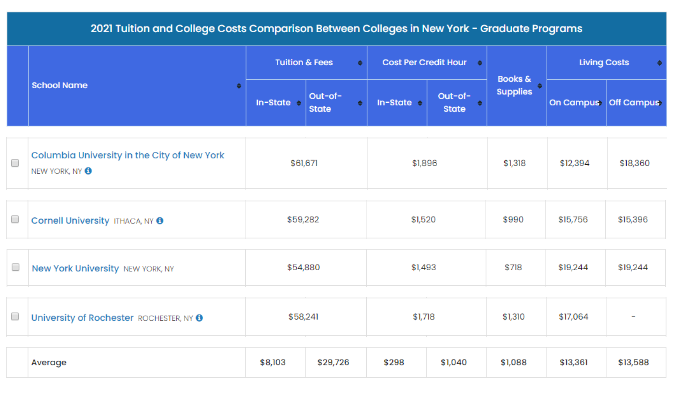
Task: Sort On Campus living cost arrow
Action: 600,103
